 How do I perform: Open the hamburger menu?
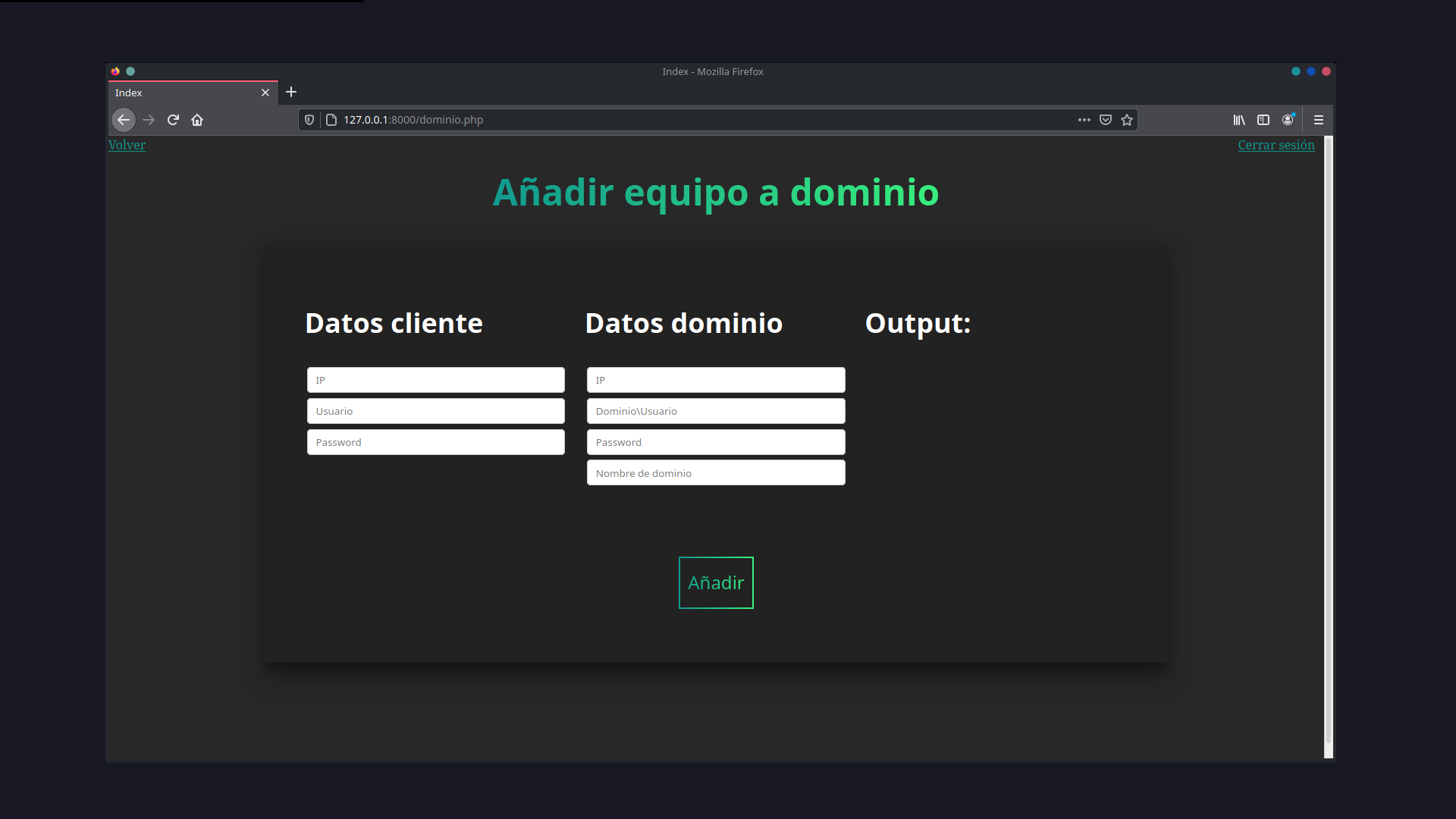click(1319, 120)
